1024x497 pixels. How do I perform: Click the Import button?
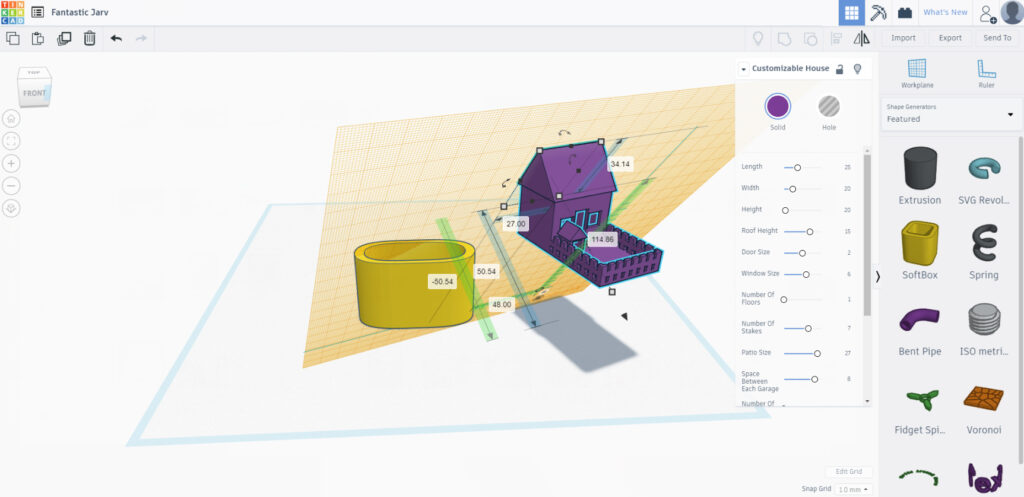pyautogui.click(x=903, y=38)
